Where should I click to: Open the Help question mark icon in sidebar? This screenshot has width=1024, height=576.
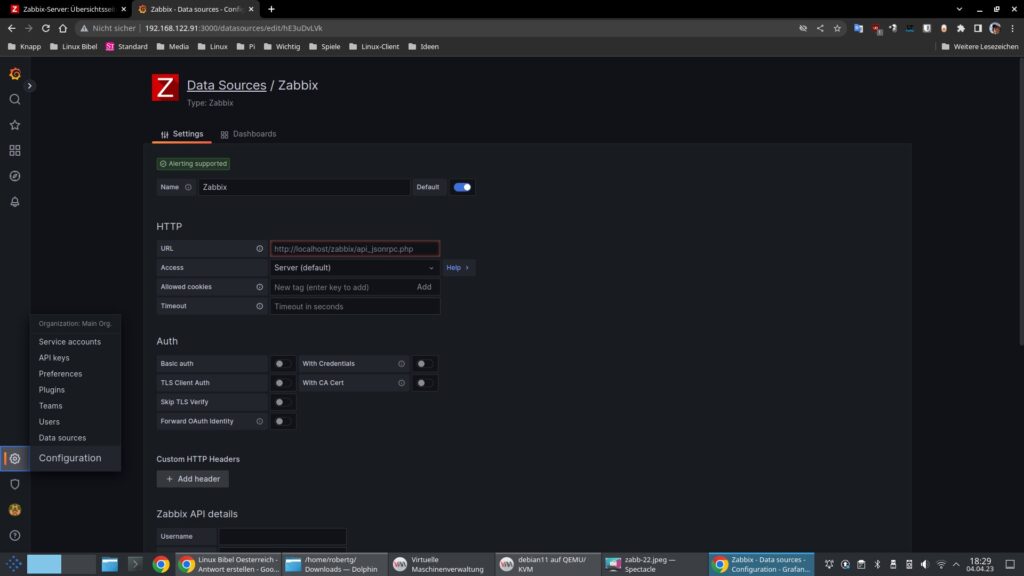[x=15, y=536]
